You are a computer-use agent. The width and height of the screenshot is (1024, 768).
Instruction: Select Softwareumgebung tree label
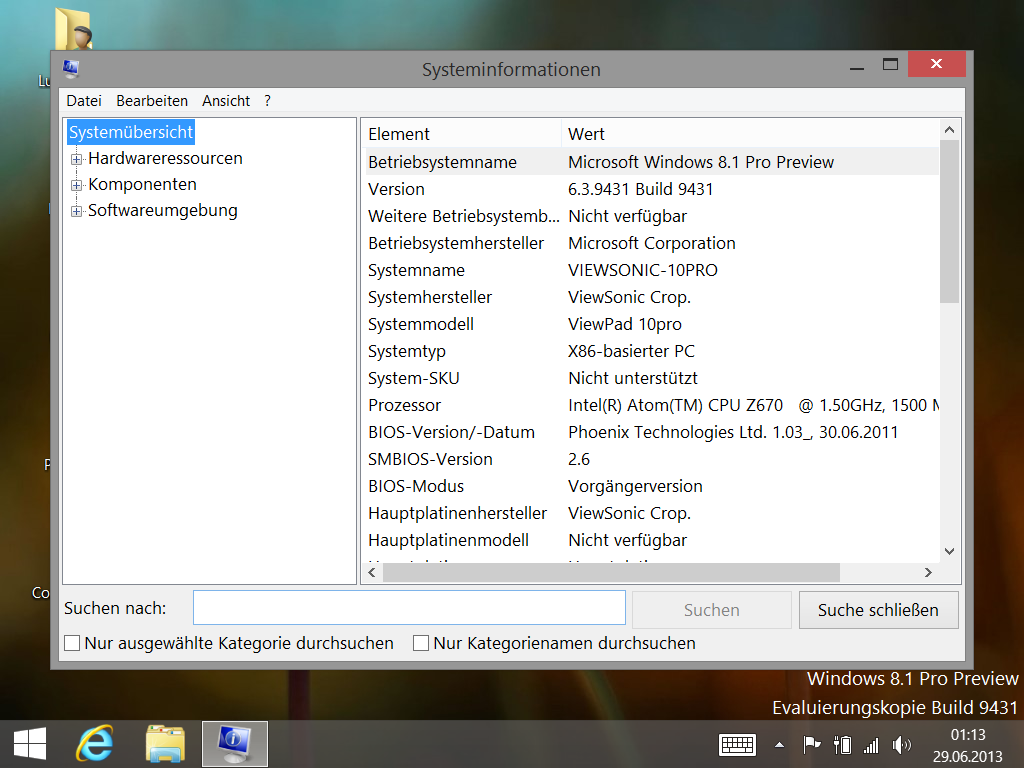point(163,210)
